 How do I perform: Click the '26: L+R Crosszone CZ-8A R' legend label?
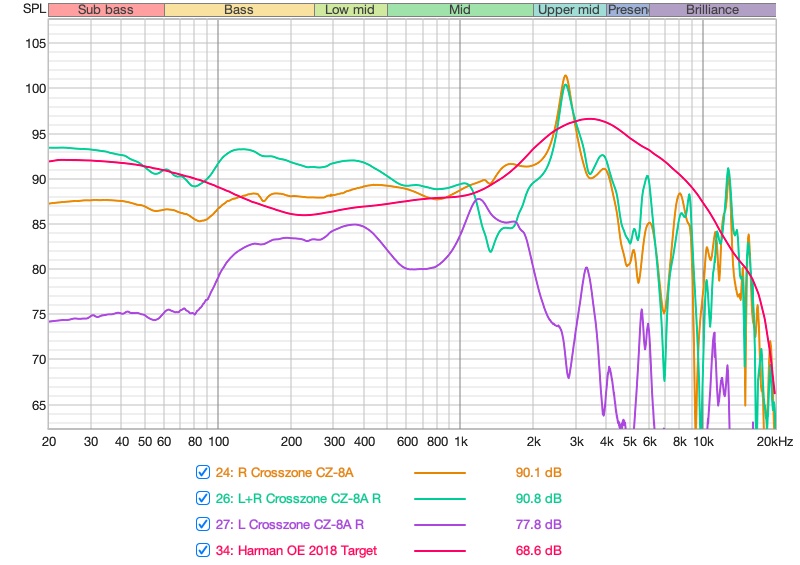tap(298, 499)
